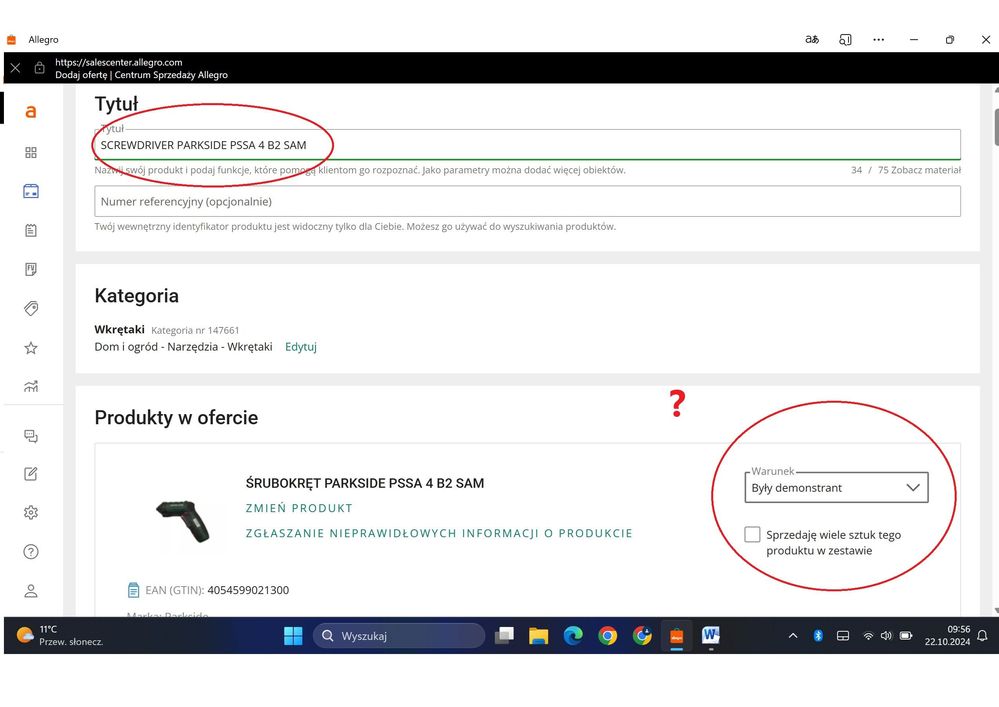Open notifications bell in taskbar

pyautogui.click(x=982, y=636)
